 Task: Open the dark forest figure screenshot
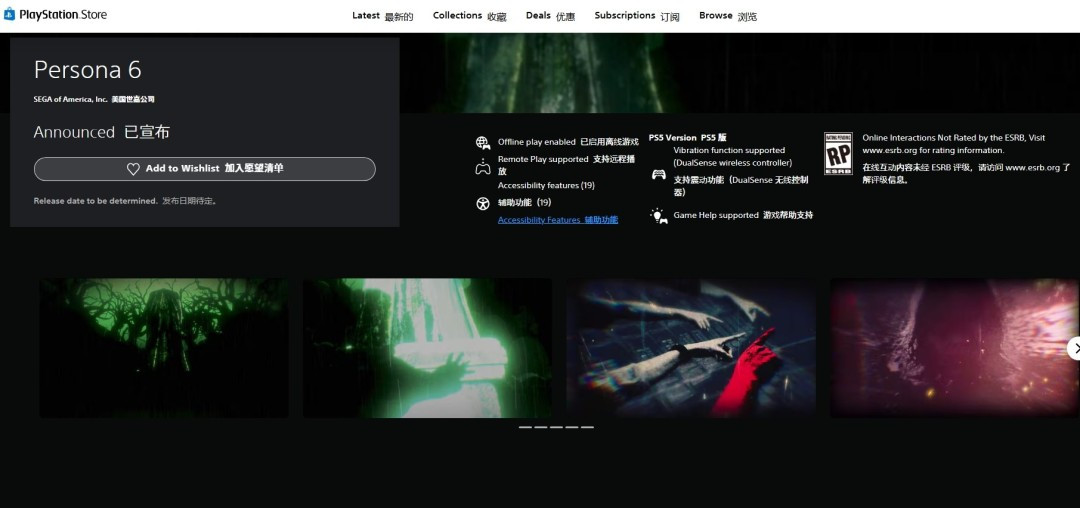pyautogui.click(x=164, y=348)
